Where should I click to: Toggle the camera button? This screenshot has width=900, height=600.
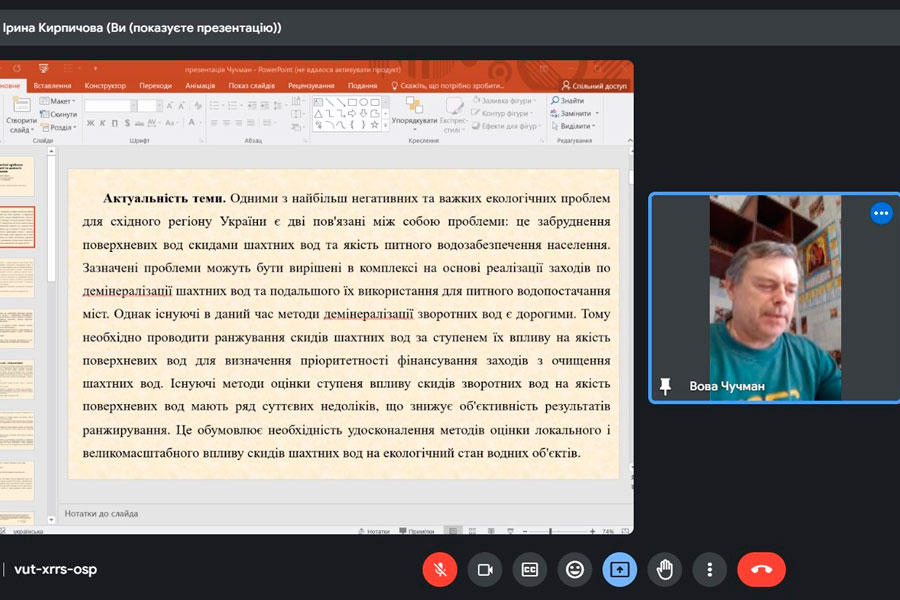click(485, 569)
